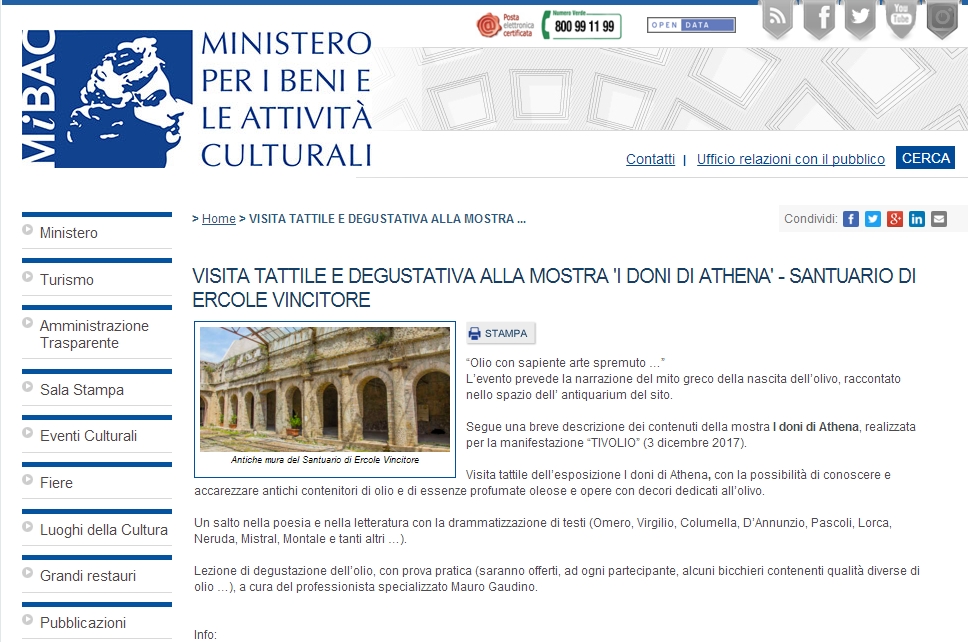Open the Contatti link
The height and width of the screenshot is (642, 968).
650,159
